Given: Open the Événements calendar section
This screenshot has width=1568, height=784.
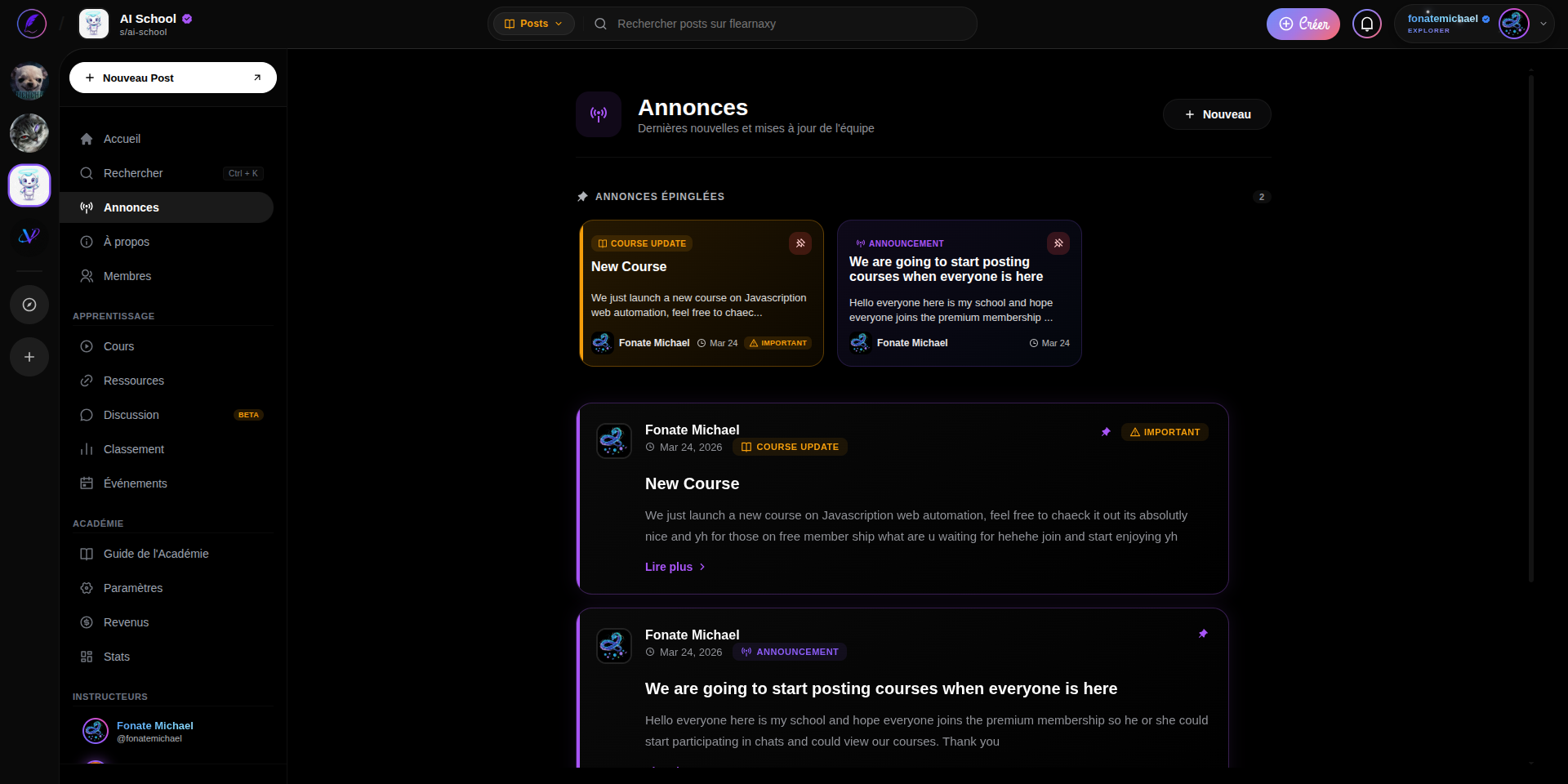Looking at the screenshot, I should (x=135, y=483).
